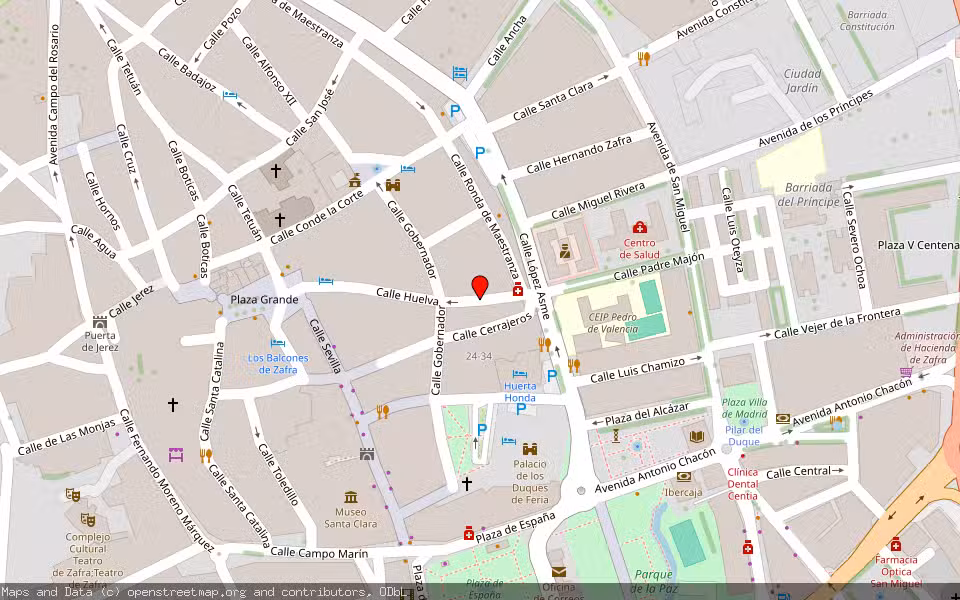Click the Pilar del Duque fountain icon
The image size is (960, 600).
click(x=742, y=421)
